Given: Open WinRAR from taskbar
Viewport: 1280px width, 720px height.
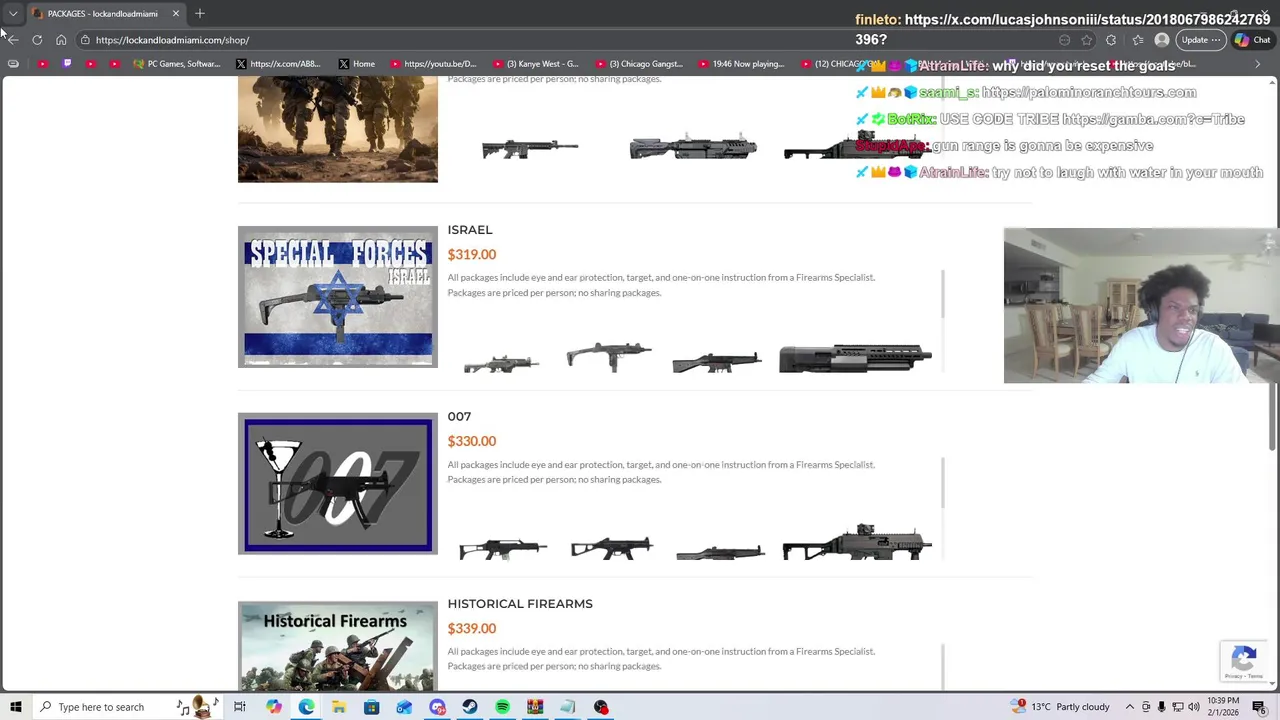Looking at the screenshot, I should pyautogui.click(x=535, y=707).
